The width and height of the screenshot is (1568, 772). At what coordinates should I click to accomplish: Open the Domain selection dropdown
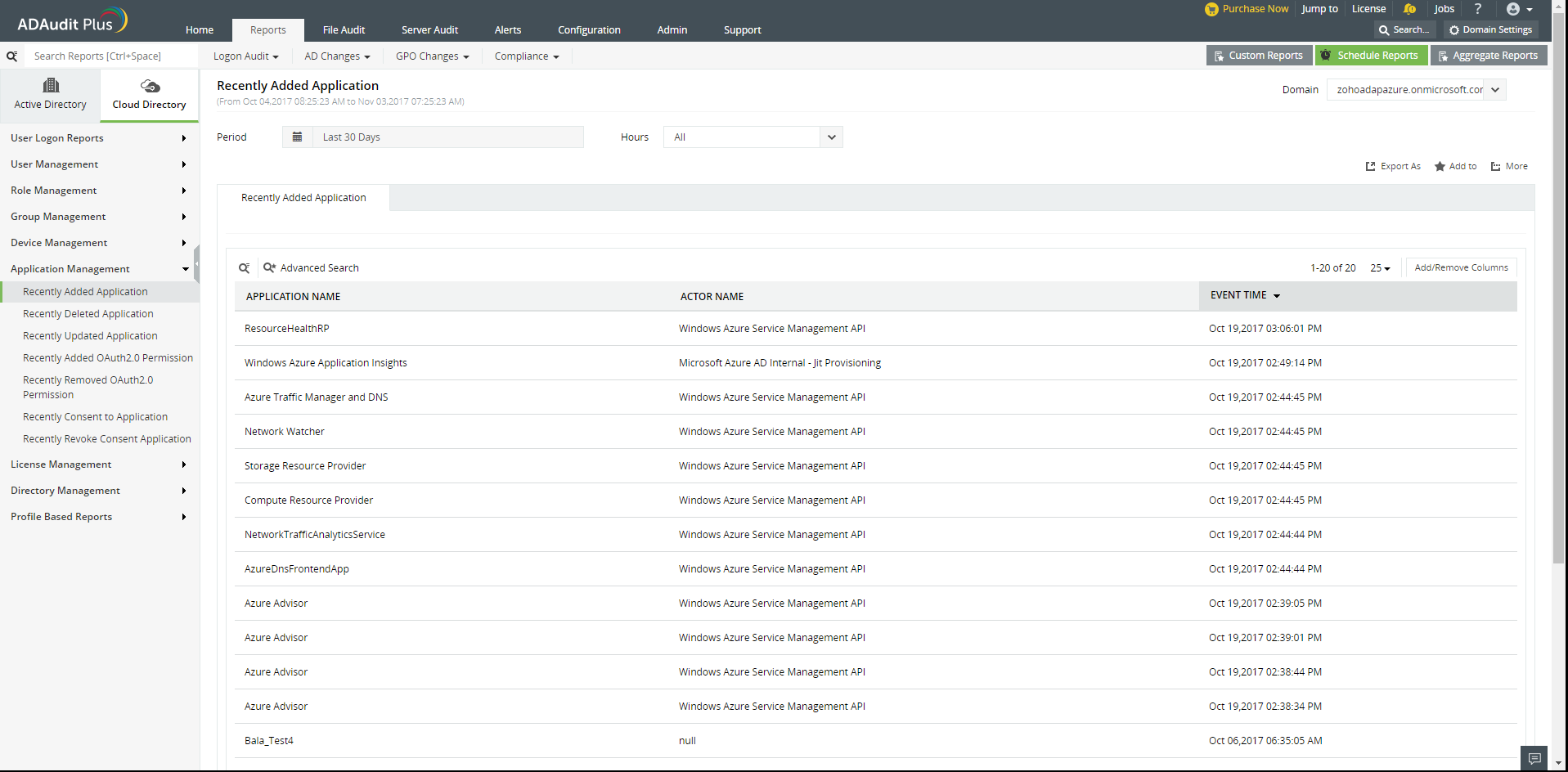[1416, 90]
